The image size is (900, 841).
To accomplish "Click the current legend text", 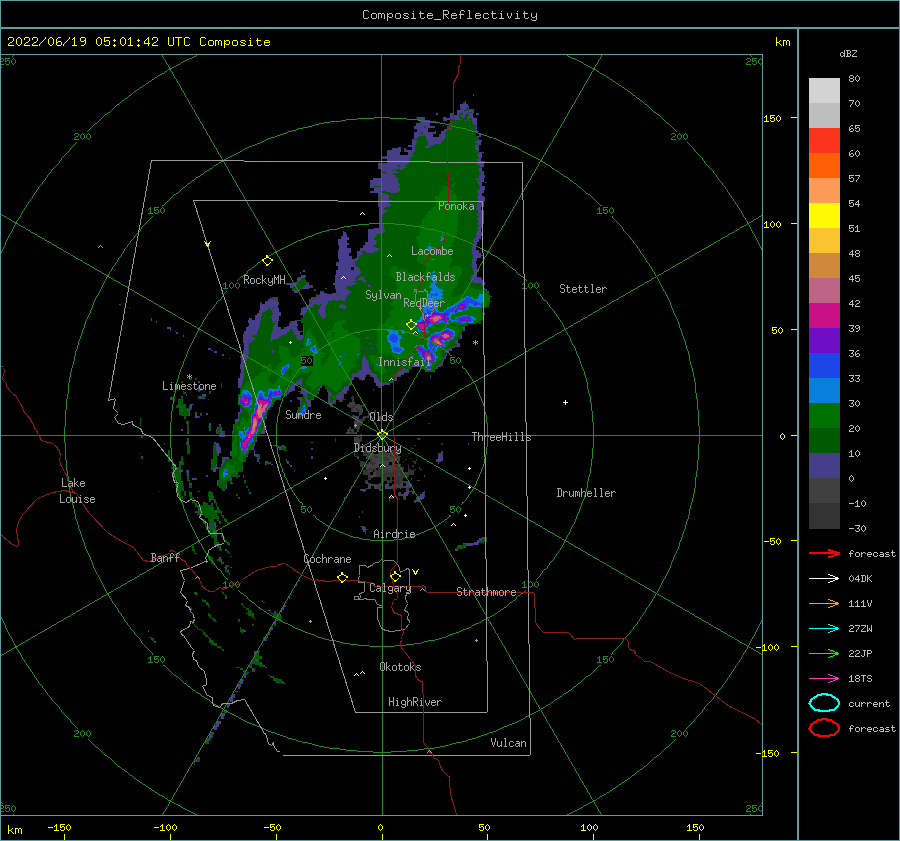I will pos(869,703).
